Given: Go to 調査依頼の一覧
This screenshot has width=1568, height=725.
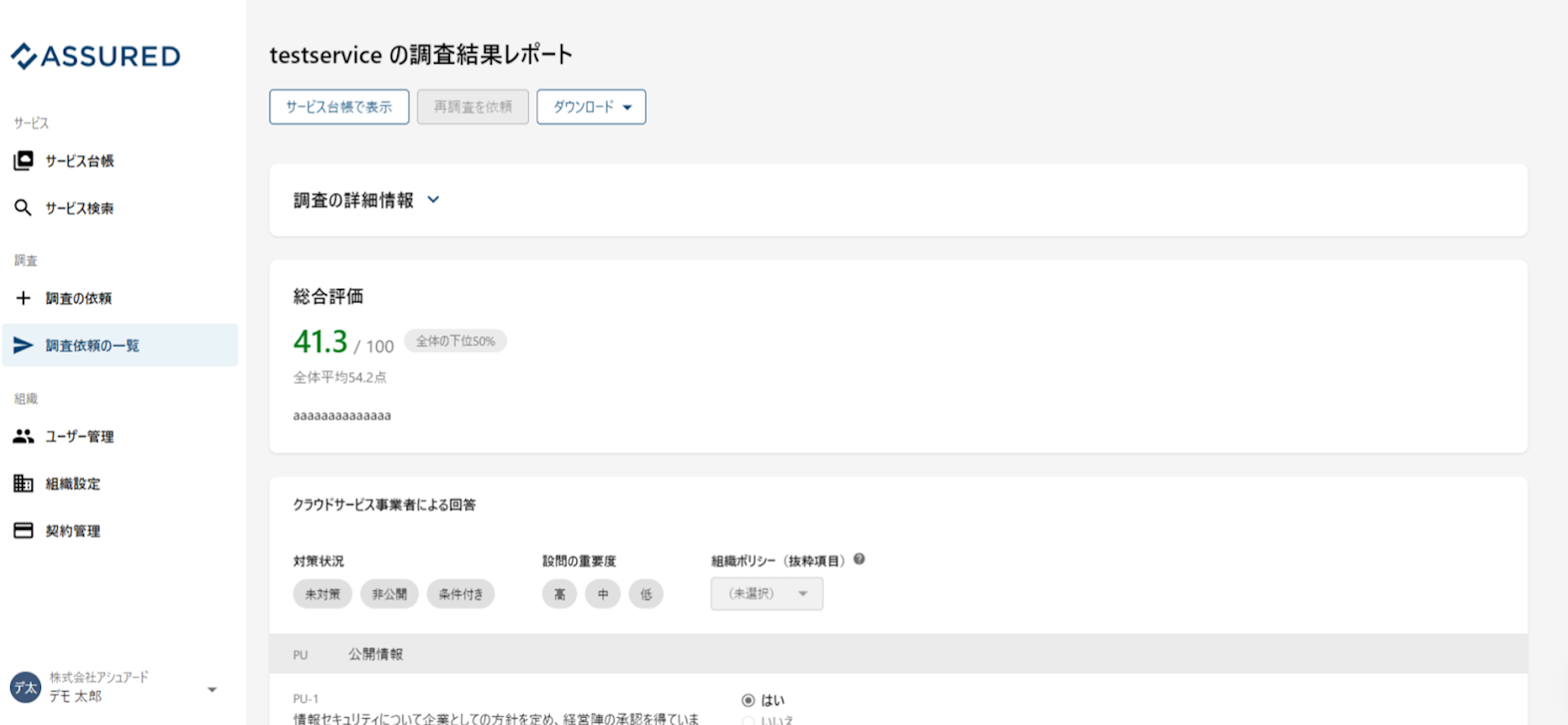Looking at the screenshot, I should click(119, 346).
